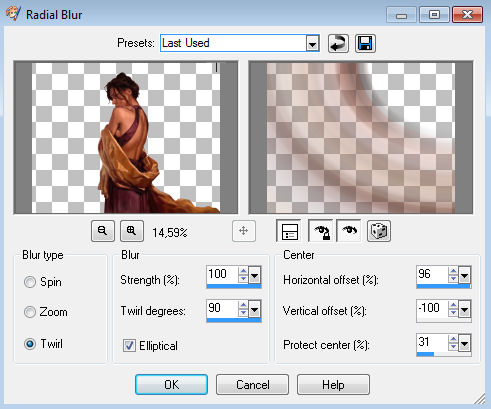Zoom in the preview with the plus magnifier

pyautogui.click(x=132, y=231)
